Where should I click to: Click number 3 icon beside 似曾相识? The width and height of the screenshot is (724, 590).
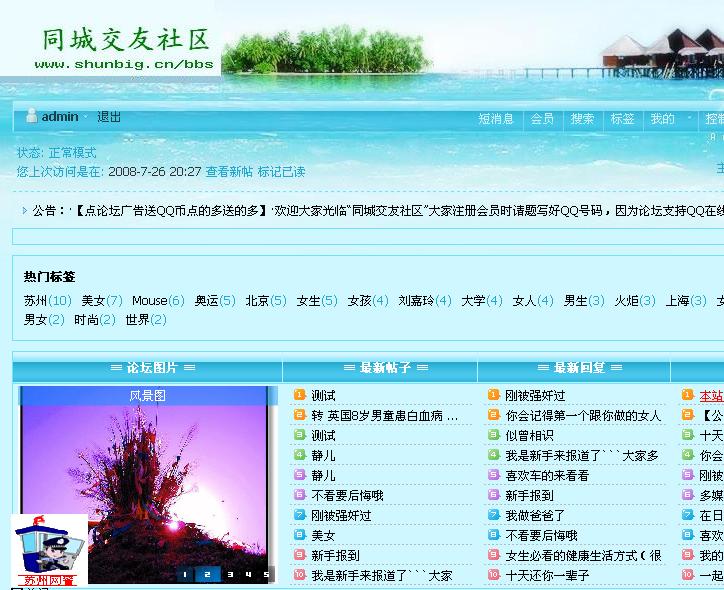tap(494, 435)
